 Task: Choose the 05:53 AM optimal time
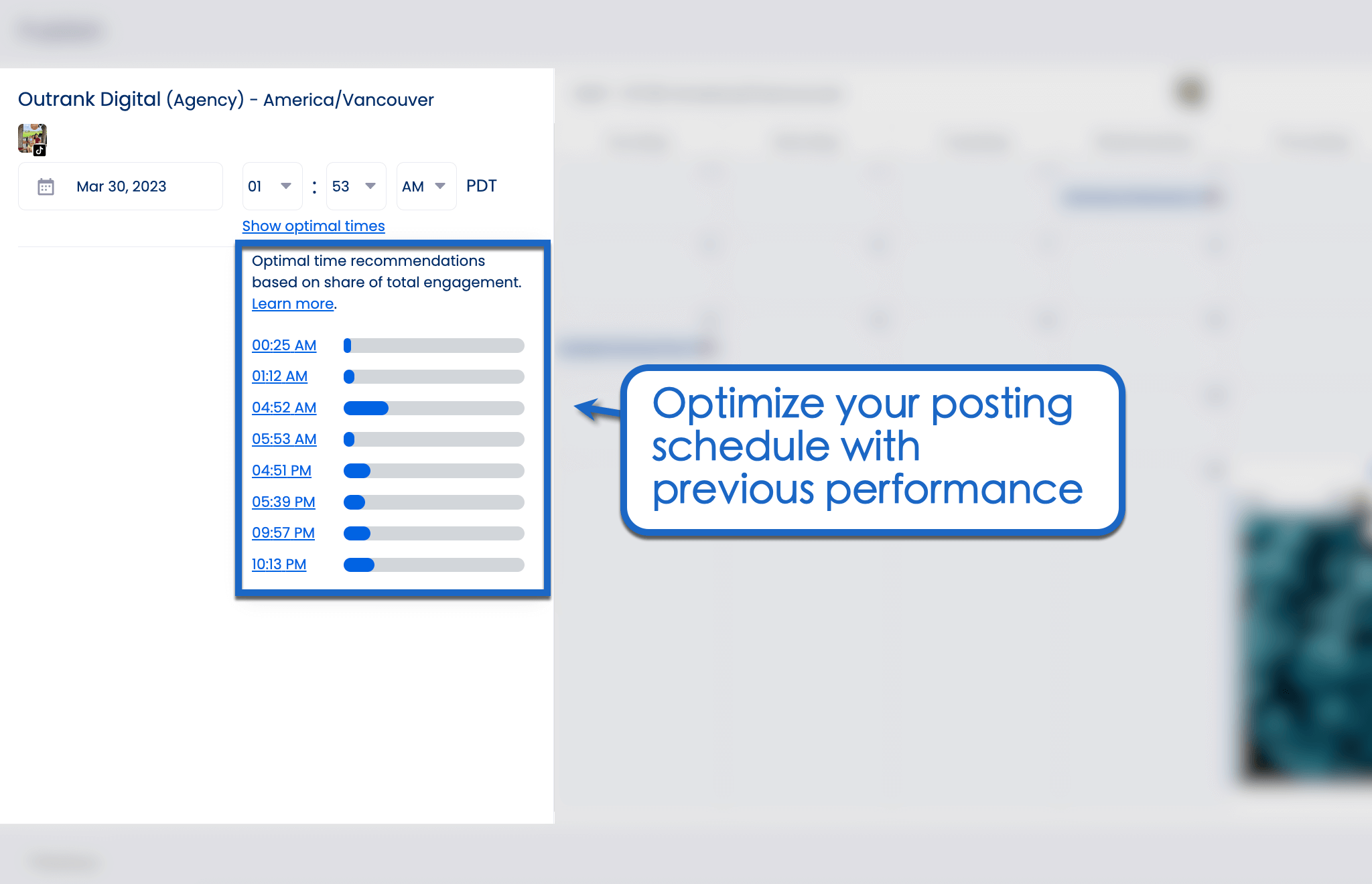tap(283, 439)
